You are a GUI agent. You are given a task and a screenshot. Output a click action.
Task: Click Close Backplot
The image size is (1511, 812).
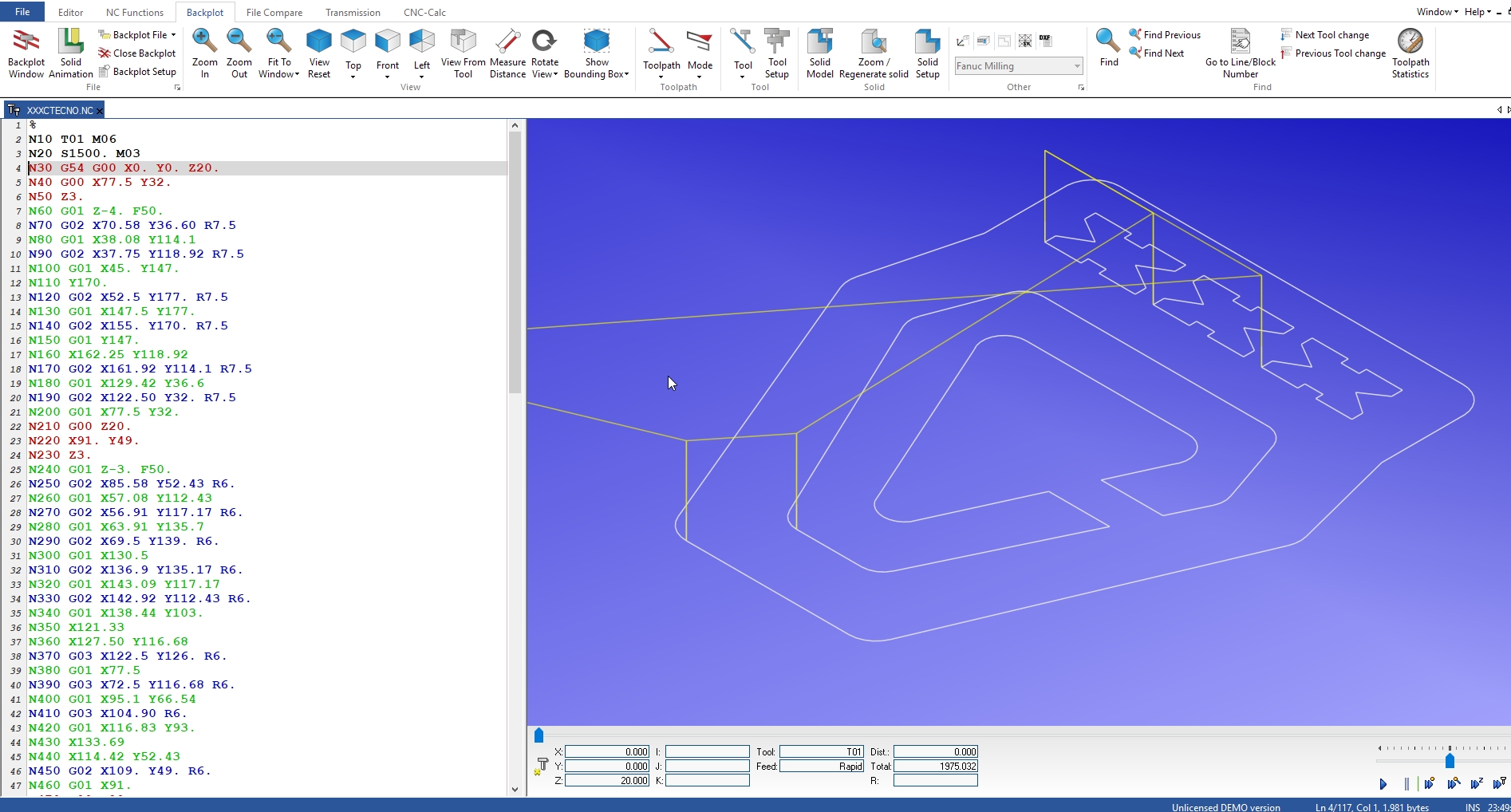tap(137, 53)
